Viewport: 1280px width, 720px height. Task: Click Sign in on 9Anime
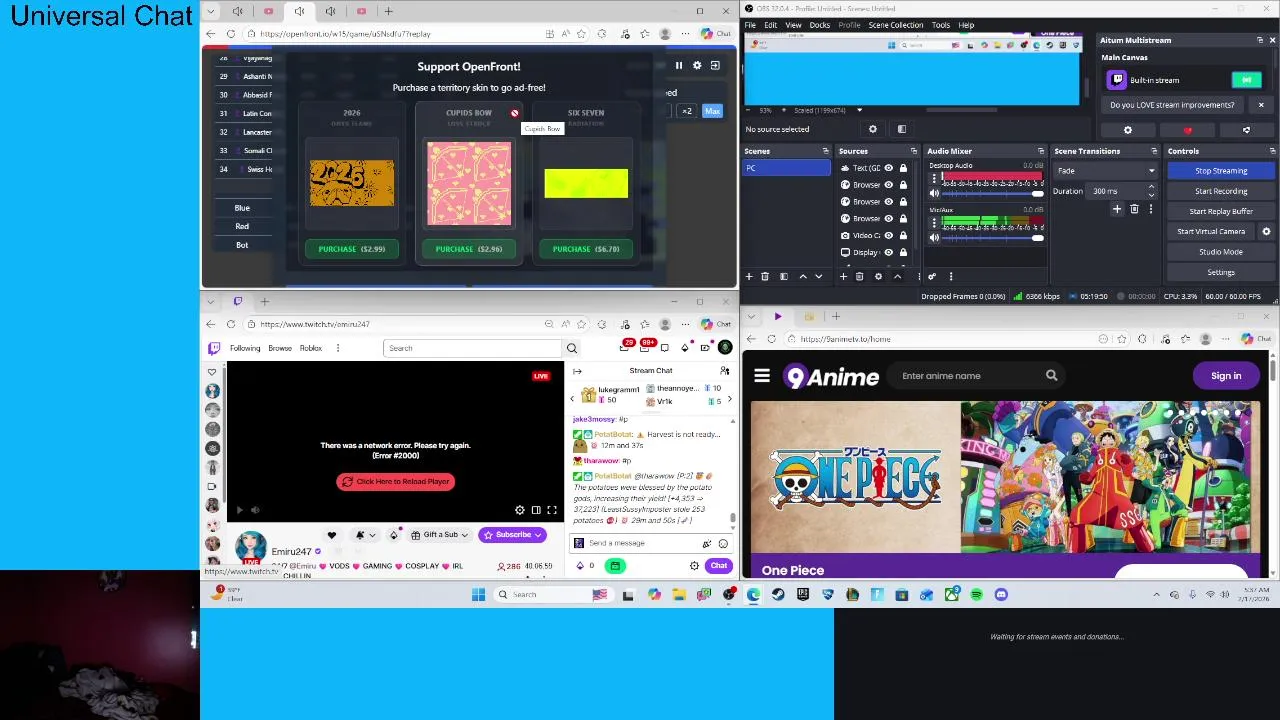[x=1226, y=376]
